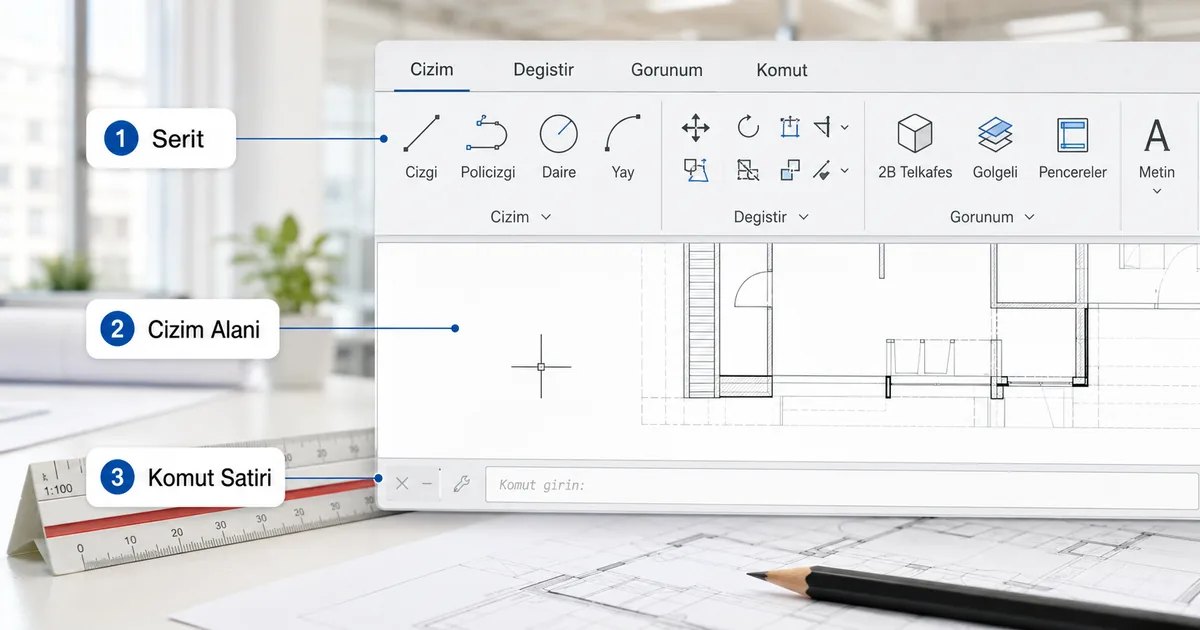Expand the Cizim panel chevron
Screen dimensions: 1200x630
point(546,217)
